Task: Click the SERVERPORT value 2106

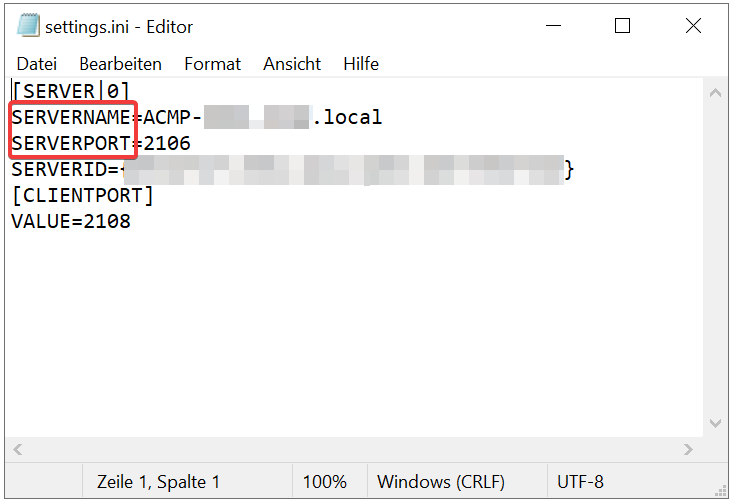Action: pyautogui.click(x=167, y=144)
